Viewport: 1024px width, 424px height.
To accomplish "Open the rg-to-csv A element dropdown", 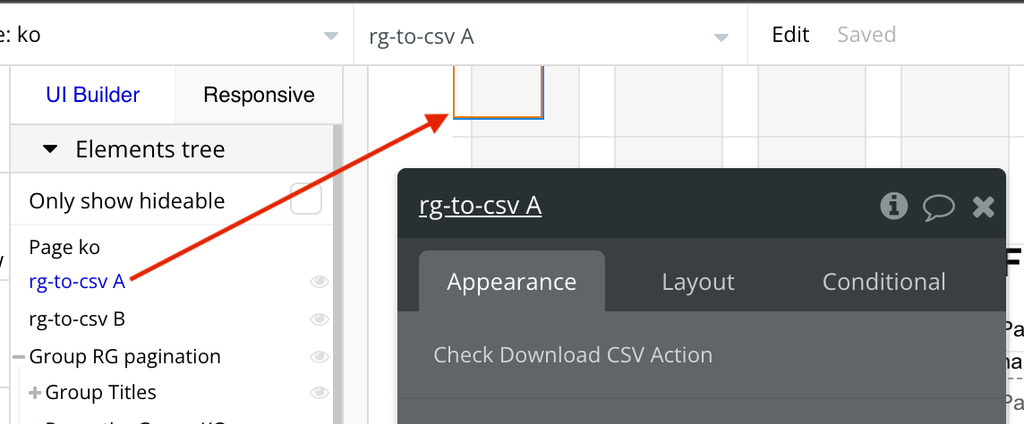I will point(720,37).
